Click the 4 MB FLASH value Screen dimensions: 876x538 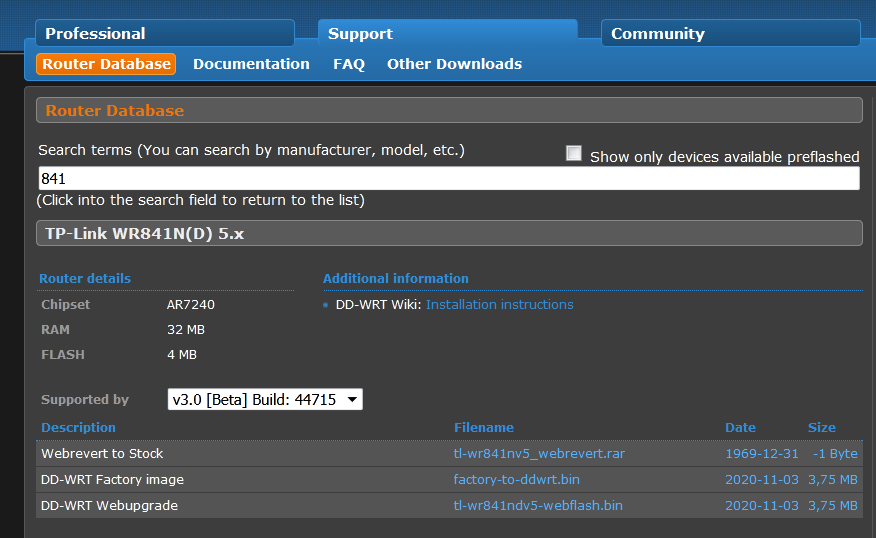[182, 355]
